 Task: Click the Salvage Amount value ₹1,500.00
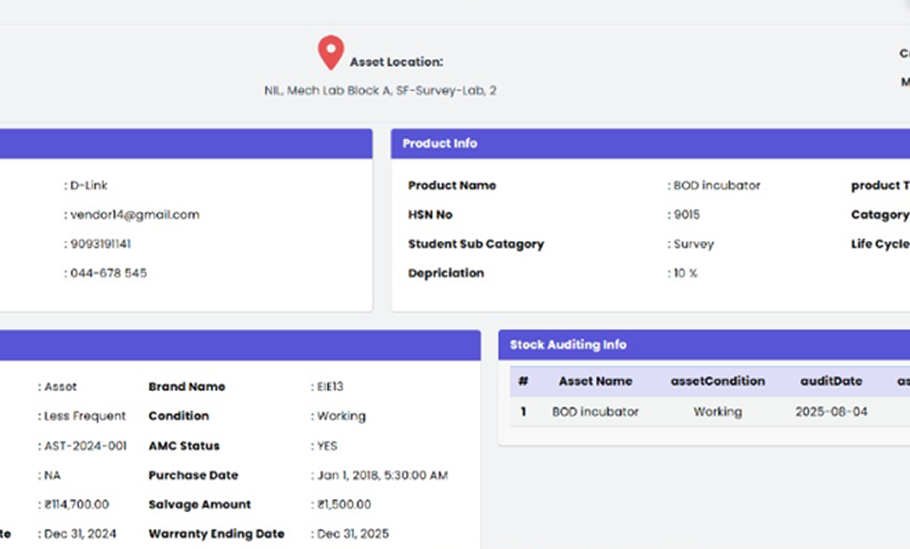coord(344,505)
